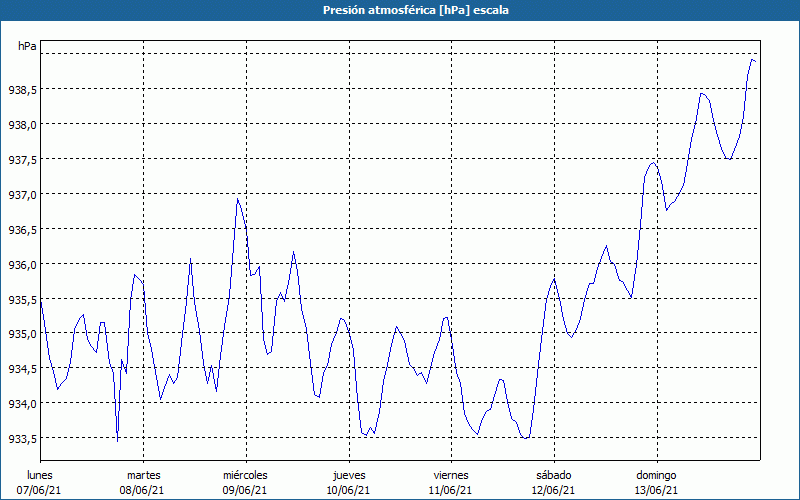Click the date 11/06/21
The image size is (800, 500).
point(451,490)
